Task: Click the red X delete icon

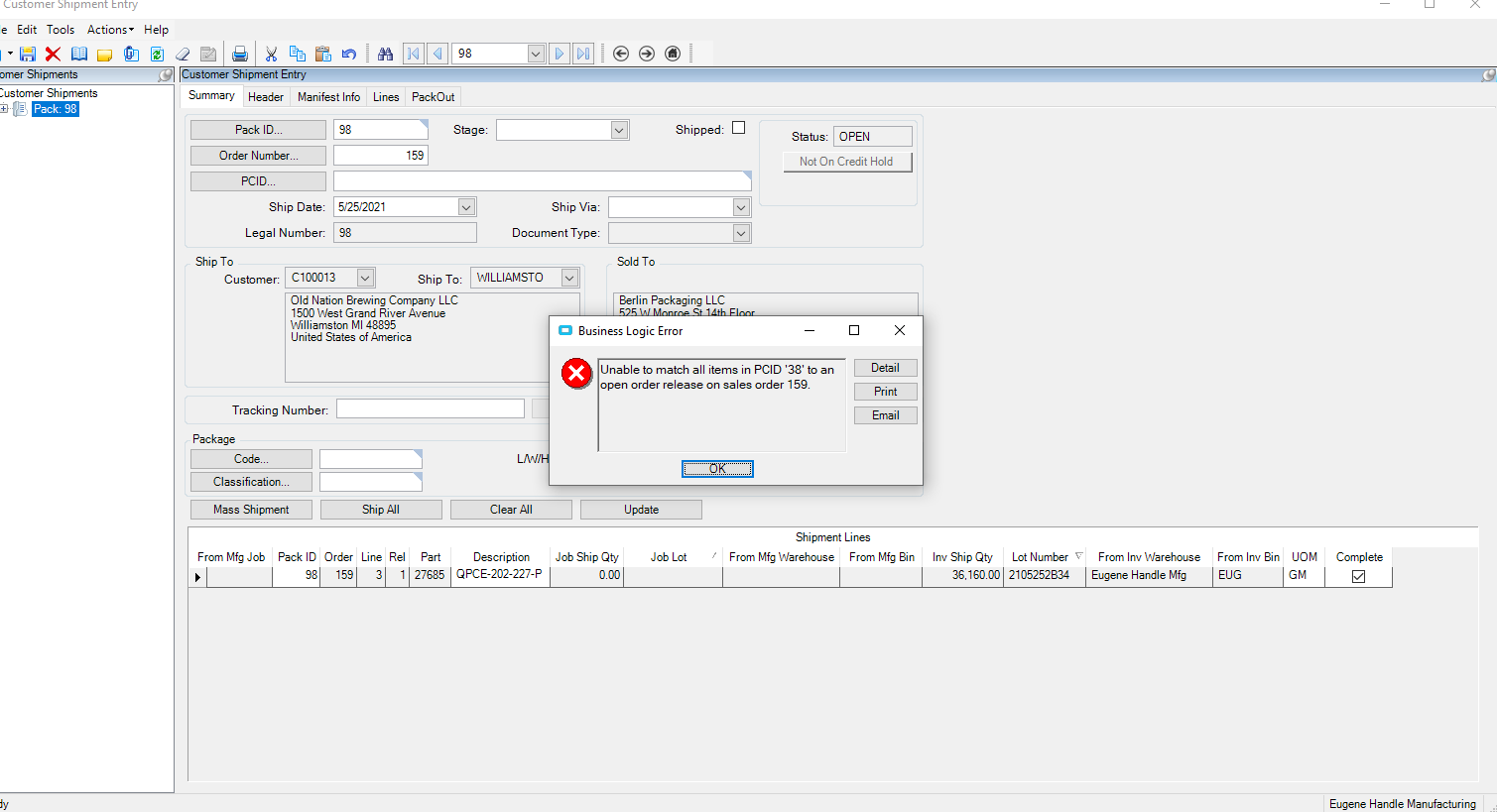Action: point(54,54)
